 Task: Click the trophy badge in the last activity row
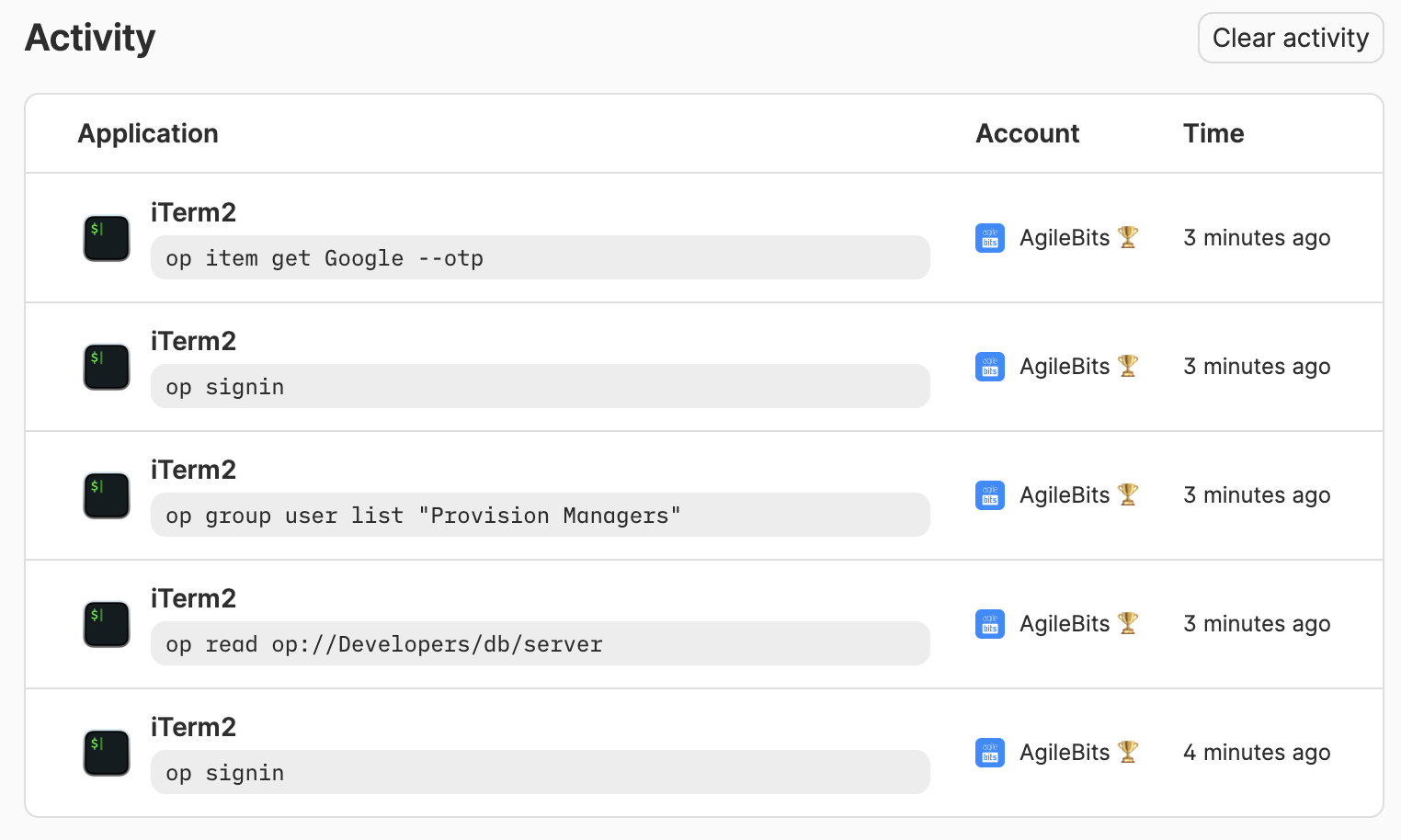click(x=1129, y=751)
